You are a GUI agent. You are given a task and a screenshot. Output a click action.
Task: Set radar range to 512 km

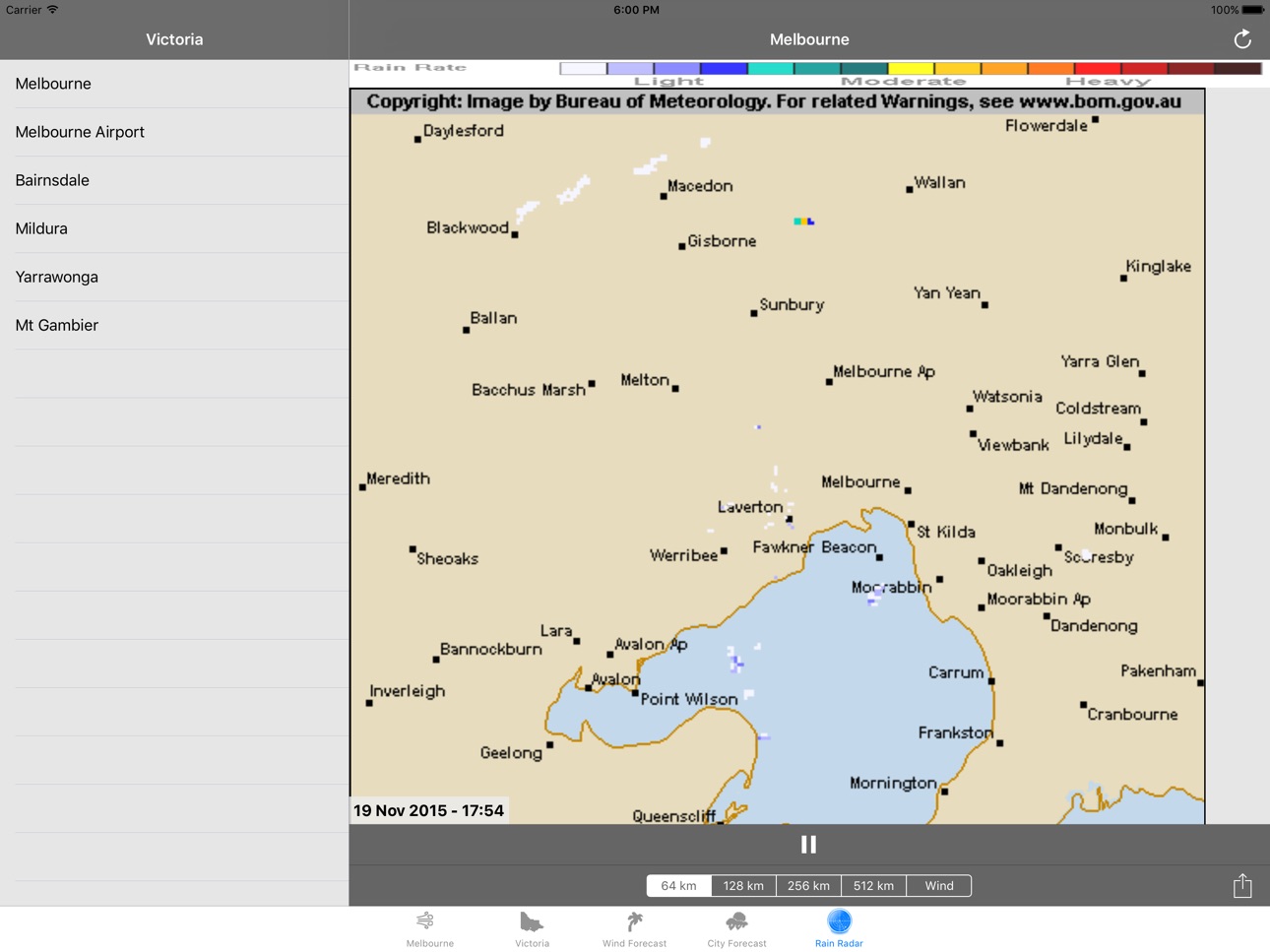[873, 886]
